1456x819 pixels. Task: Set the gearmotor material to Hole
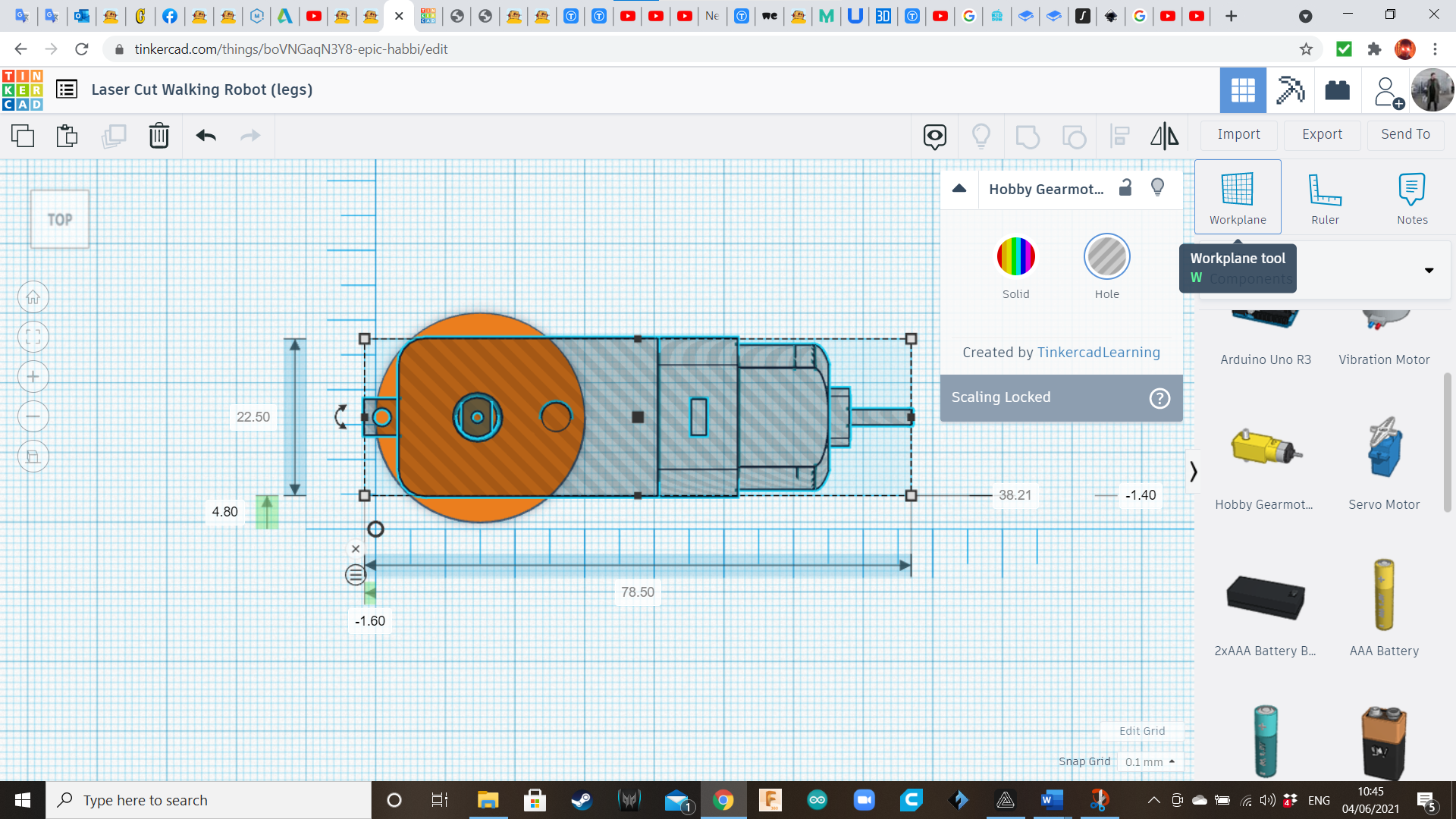[x=1107, y=256]
